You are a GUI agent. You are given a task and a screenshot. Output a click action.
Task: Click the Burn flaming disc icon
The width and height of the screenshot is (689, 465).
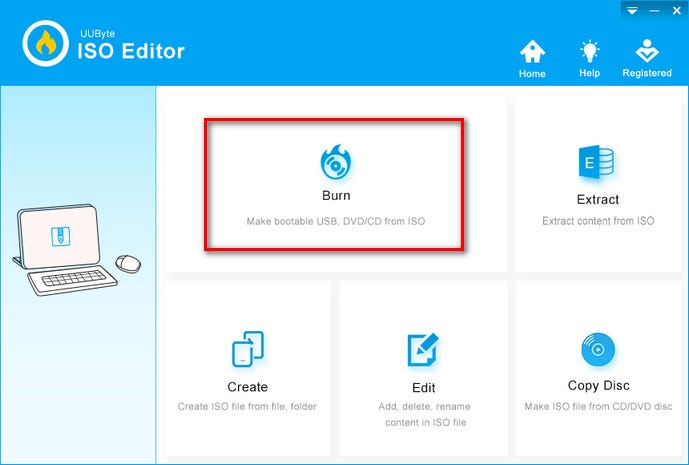click(x=336, y=162)
